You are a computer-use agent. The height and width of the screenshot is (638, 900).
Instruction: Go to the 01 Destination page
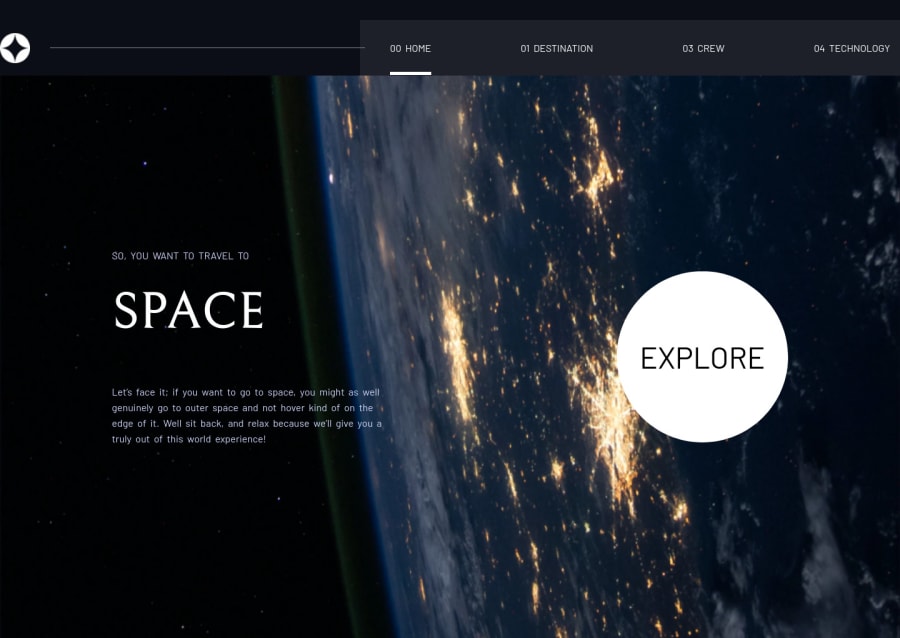[557, 49]
